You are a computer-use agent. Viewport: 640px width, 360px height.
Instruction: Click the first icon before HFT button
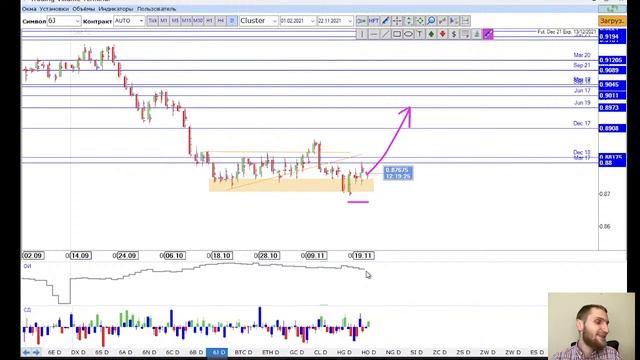tap(362, 20)
